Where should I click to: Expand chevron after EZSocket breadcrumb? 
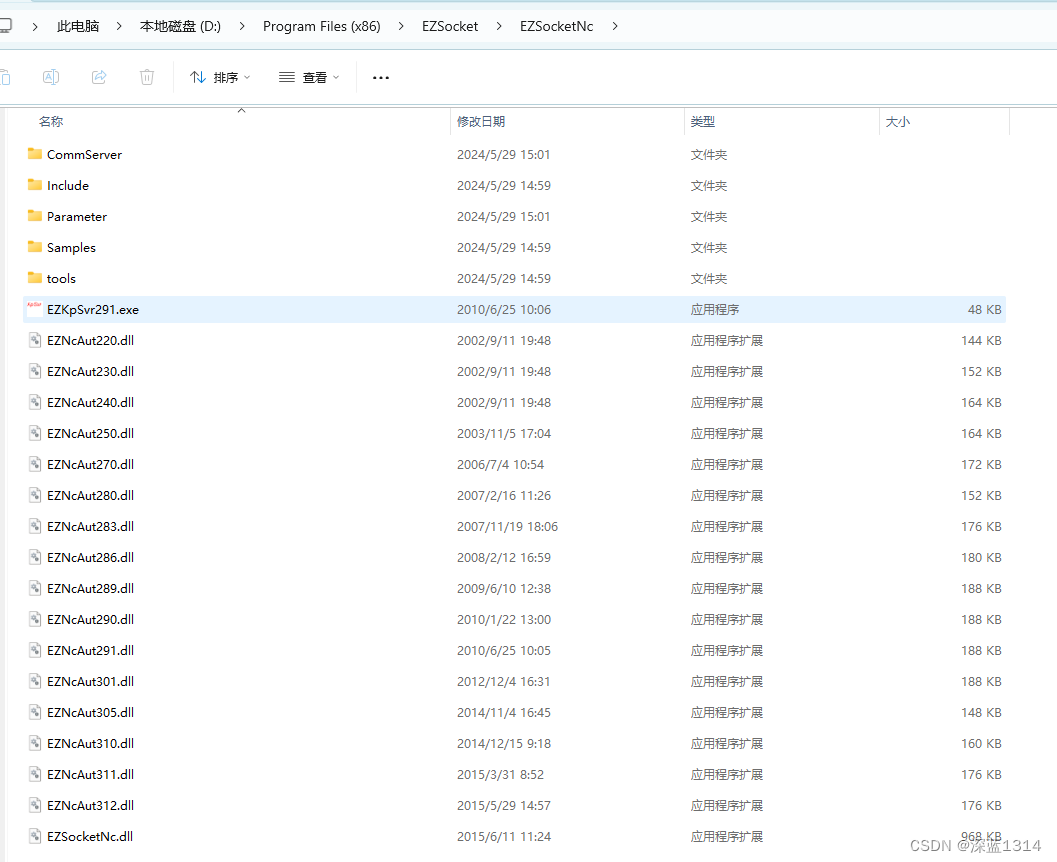tap(499, 26)
